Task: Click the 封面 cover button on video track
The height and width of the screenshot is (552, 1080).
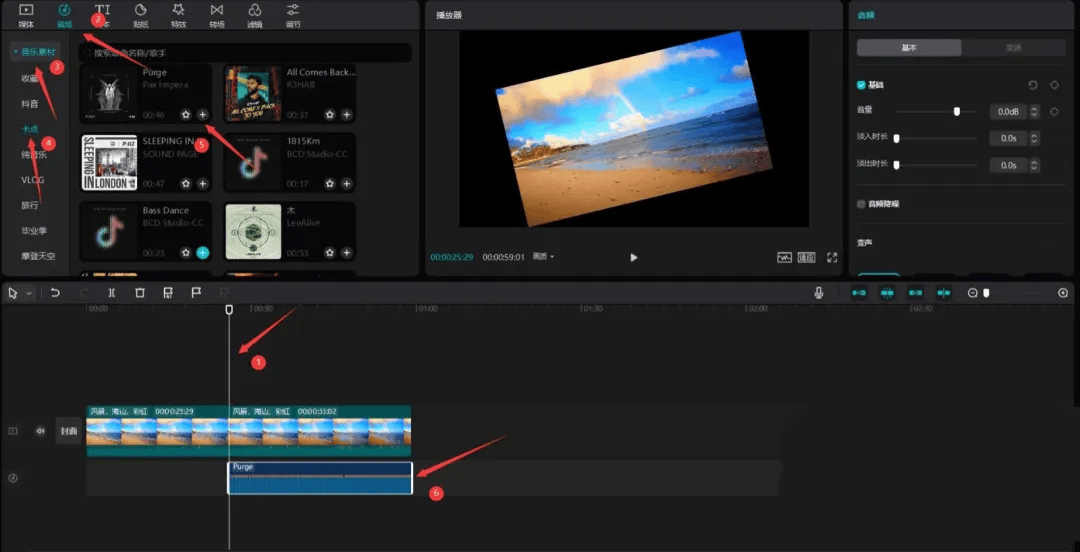Action: click(68, 431)
